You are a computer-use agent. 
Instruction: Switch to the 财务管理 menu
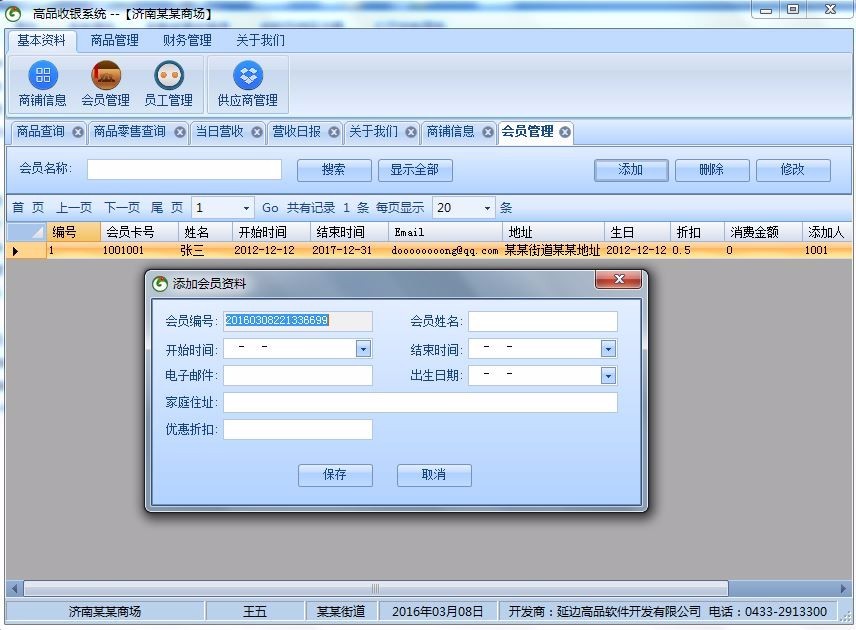186,41
